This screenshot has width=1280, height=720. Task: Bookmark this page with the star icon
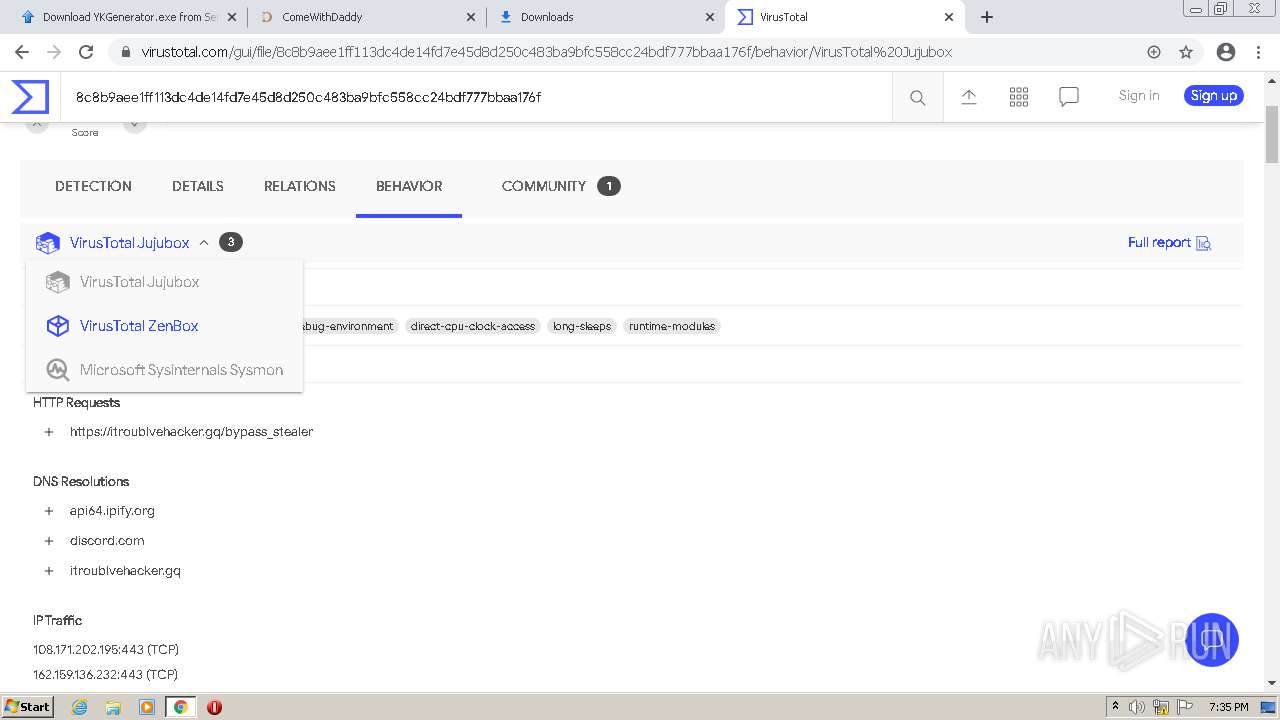[1186, 52]
